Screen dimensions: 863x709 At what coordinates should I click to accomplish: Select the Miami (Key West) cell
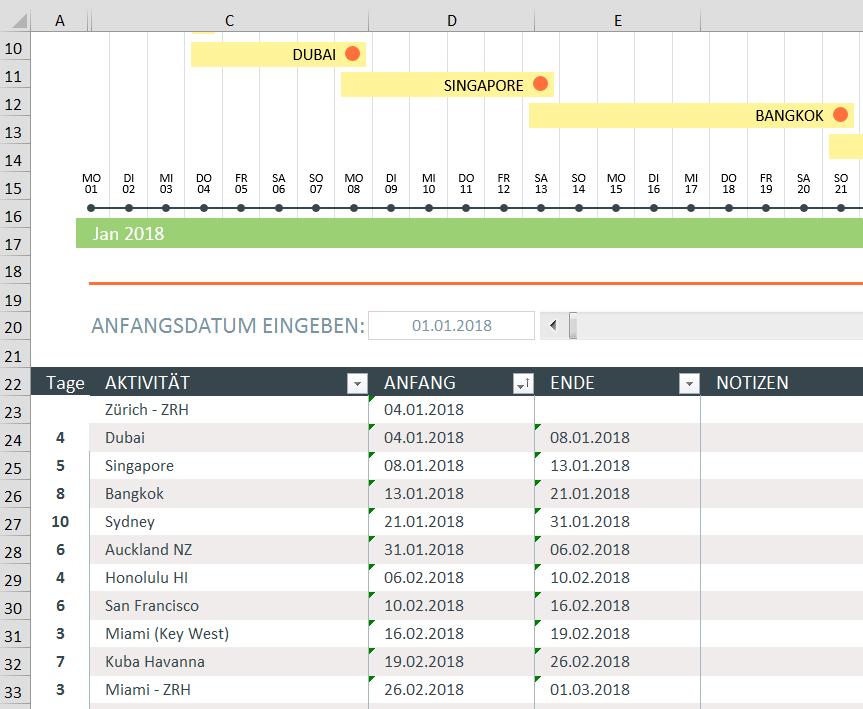pos(229,634)
